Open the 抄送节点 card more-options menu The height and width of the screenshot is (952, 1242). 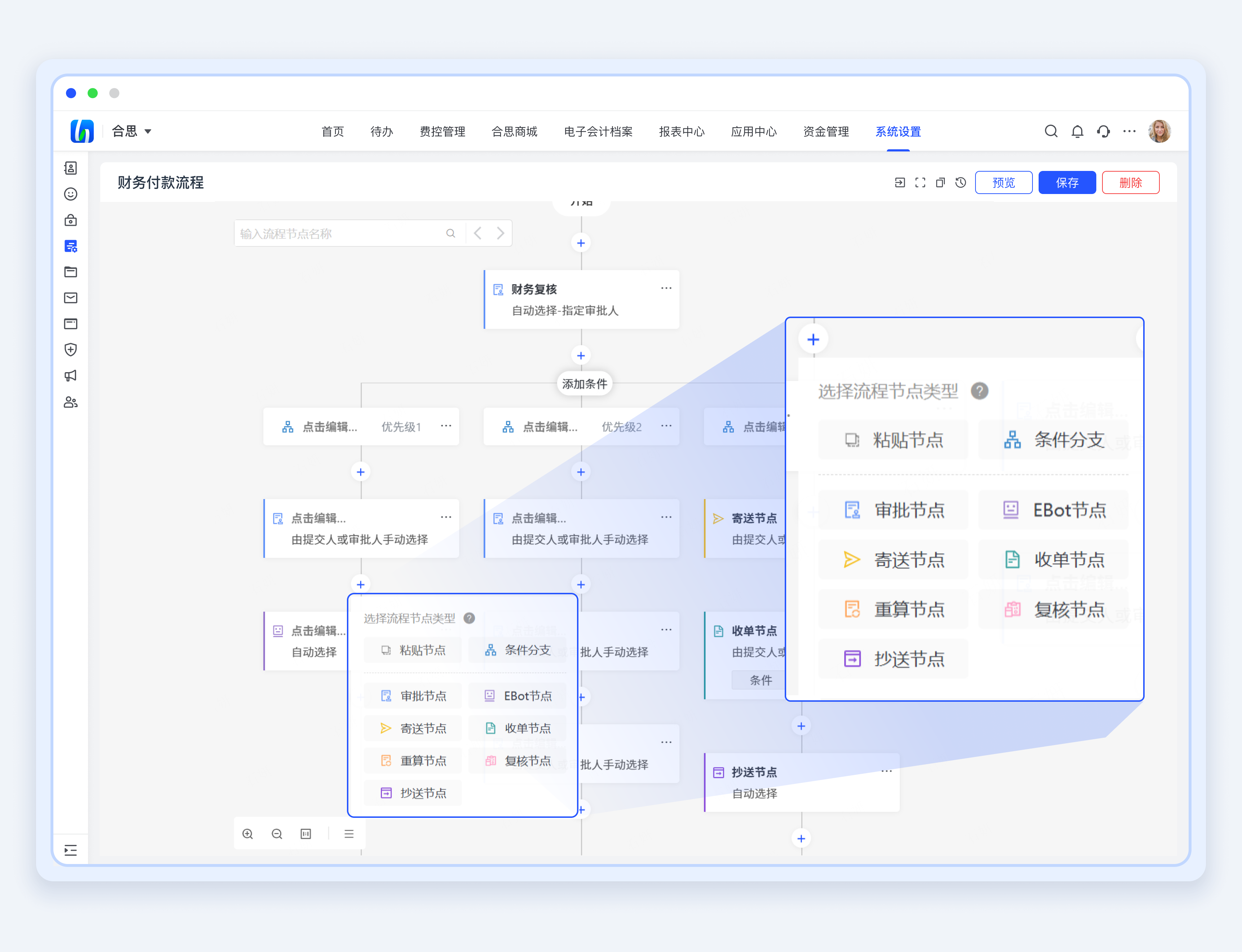pos(886,771)
